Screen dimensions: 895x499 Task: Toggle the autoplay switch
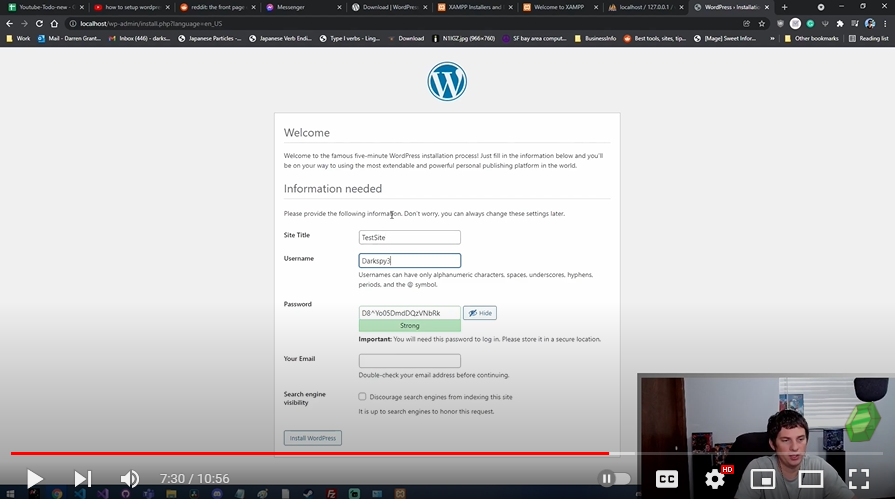point(614,478)
